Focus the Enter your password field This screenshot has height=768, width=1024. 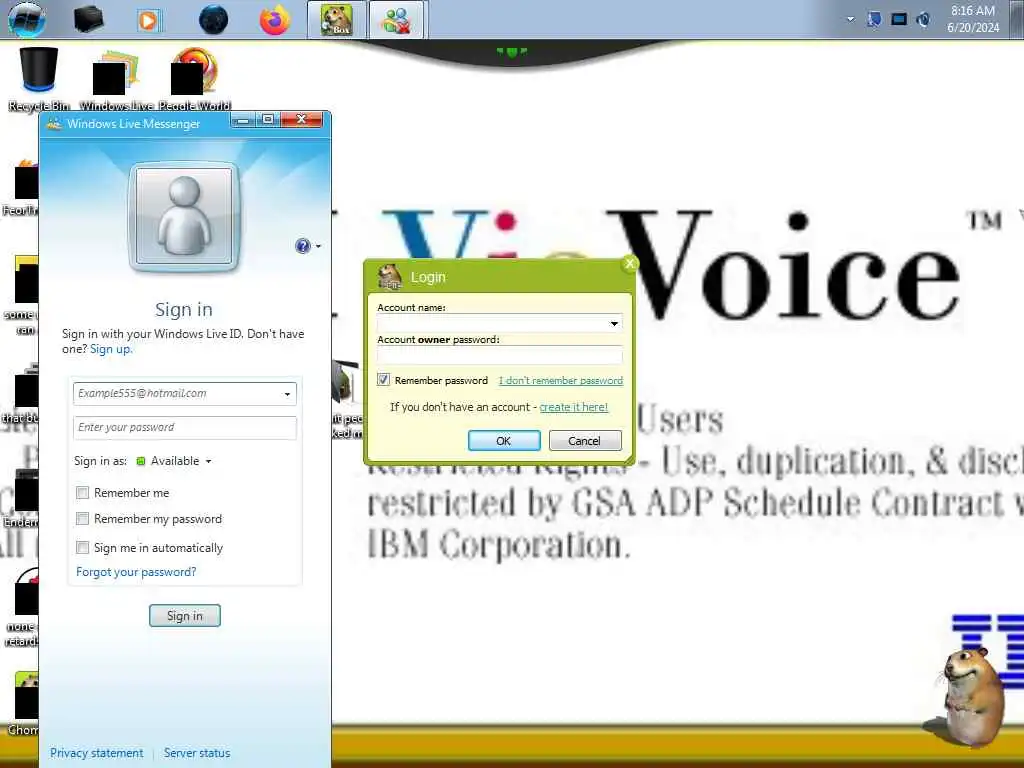point(185,428)
